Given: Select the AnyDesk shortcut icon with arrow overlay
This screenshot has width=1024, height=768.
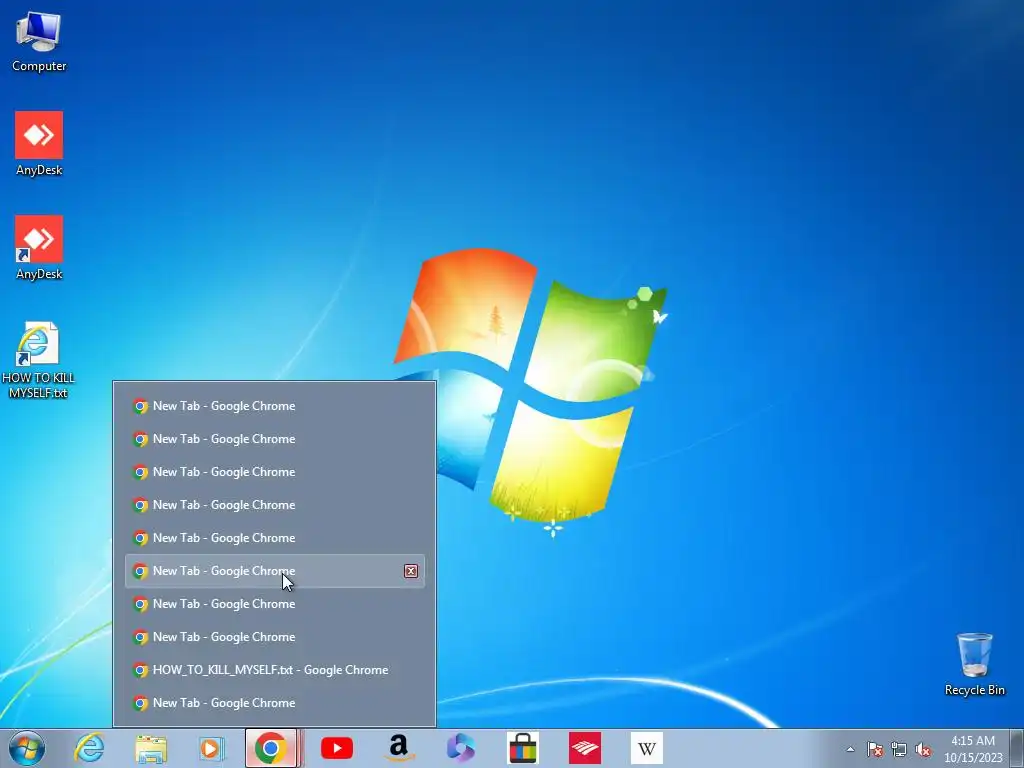Looking at the screenshot, I should (39, 248).
